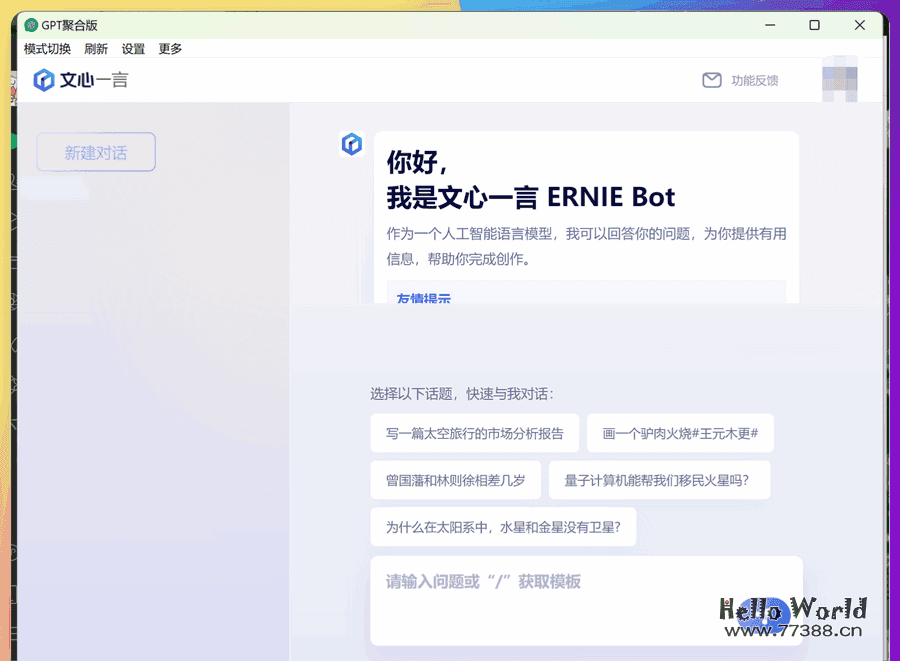
Task: Click the 文心一言 logo icon in header
Action: (44, 80)
